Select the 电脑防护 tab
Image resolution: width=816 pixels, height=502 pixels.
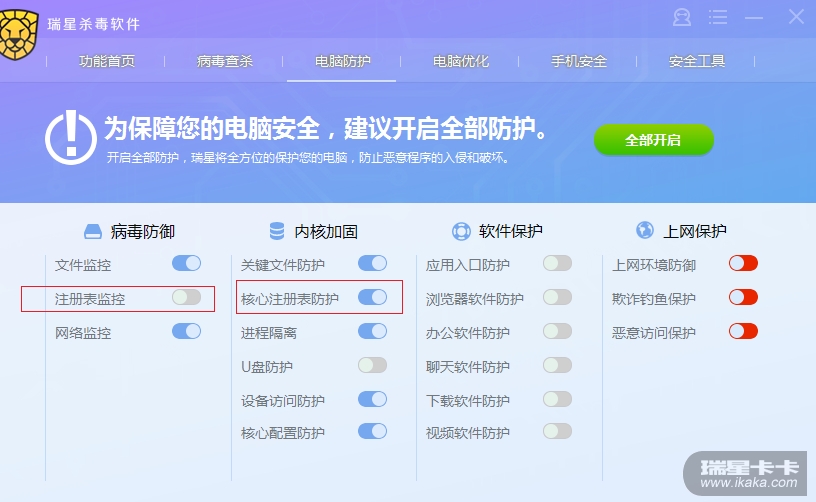coord(342,61)
